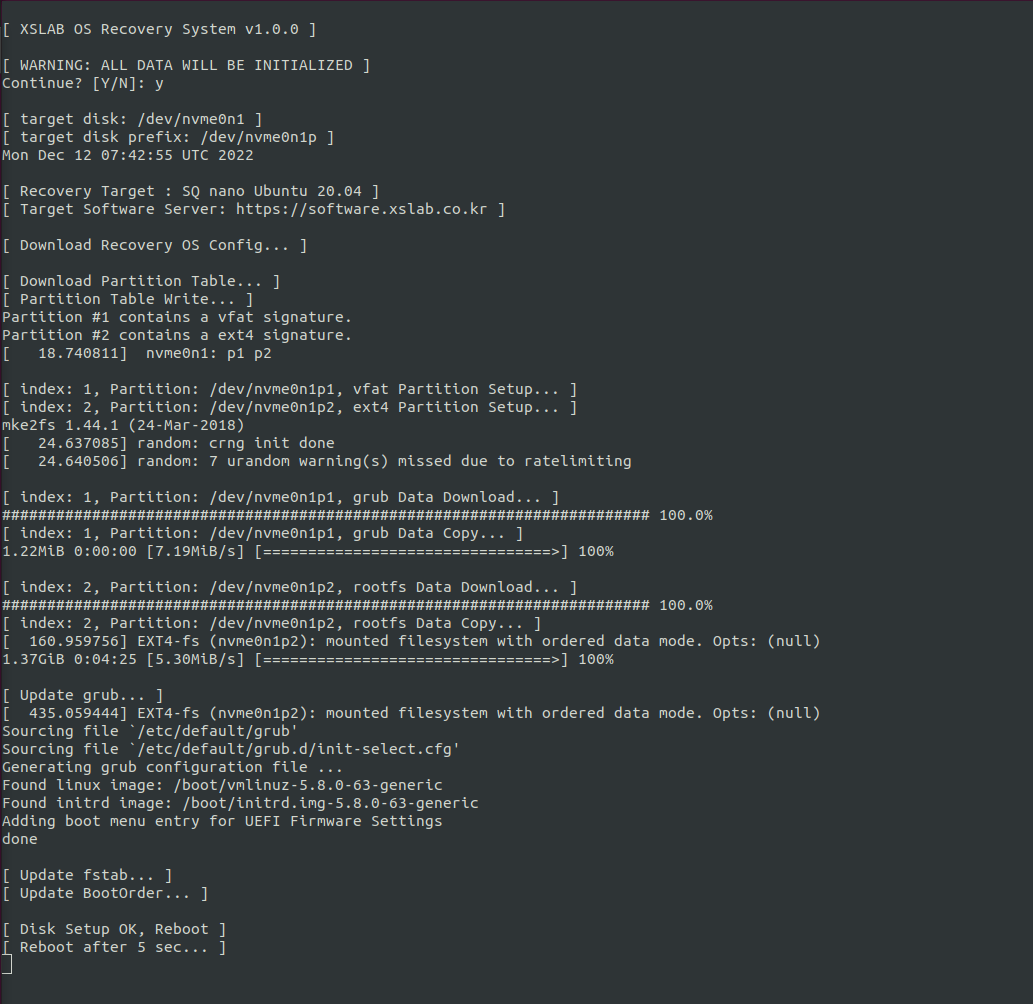
Task: Click the terminal cursor block at bottom
Action: click(x=7, y=964)
